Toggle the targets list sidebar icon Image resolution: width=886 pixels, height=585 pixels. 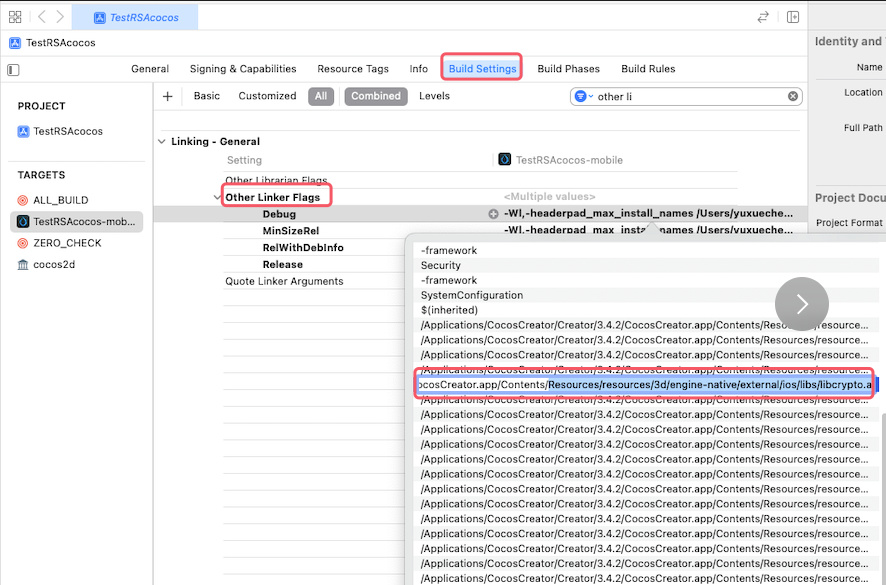pyautogui.click(x=13, y=70)
